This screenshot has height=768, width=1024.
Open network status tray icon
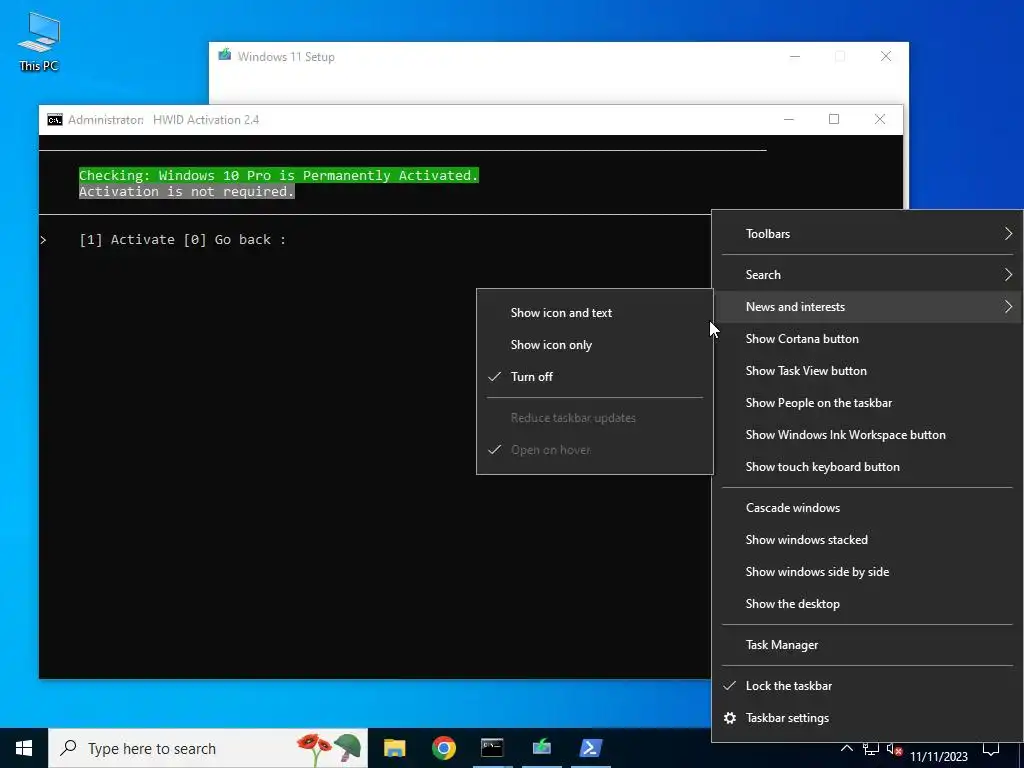[871, 748]
